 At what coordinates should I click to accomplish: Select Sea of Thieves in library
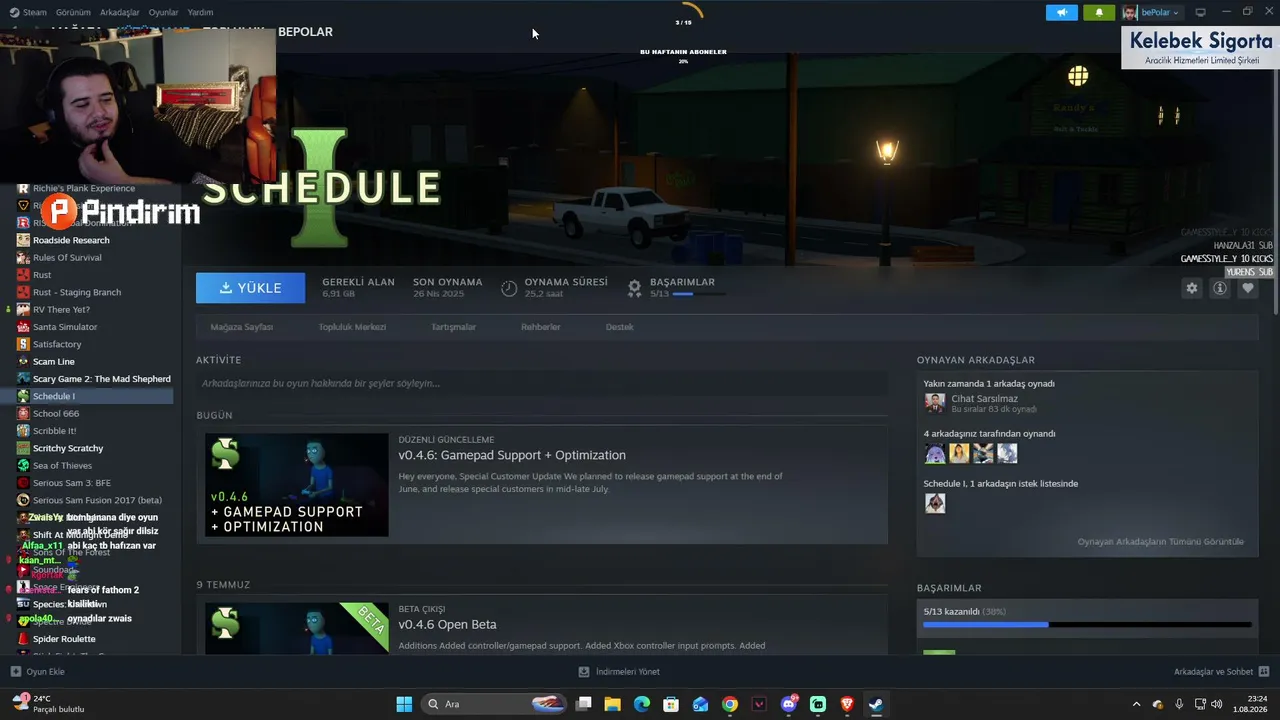pyautogui.click(x=62, y=466)
